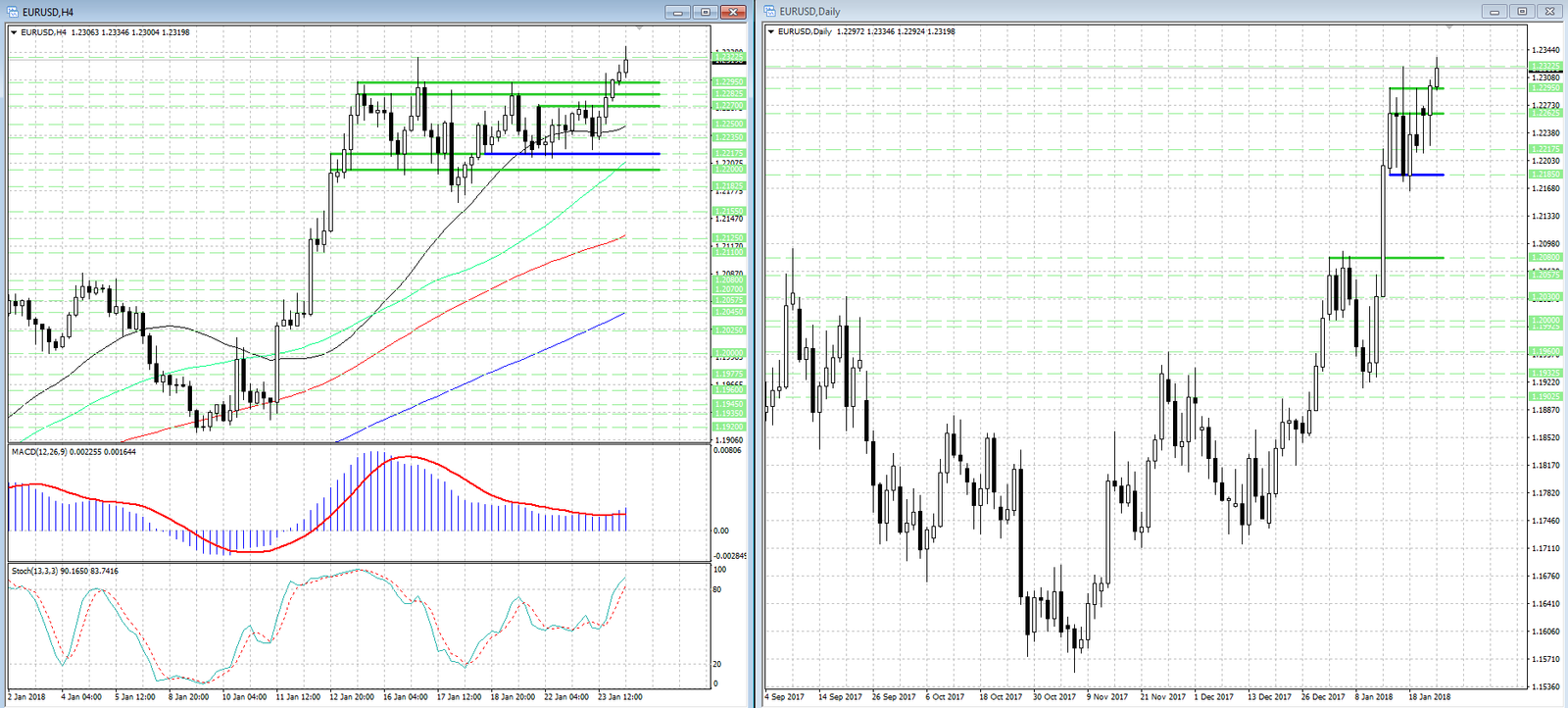This screenshot has height=708, width=1568.
Task: Click the EURUSD,Daily window title text
Action: tap(809, 12)
